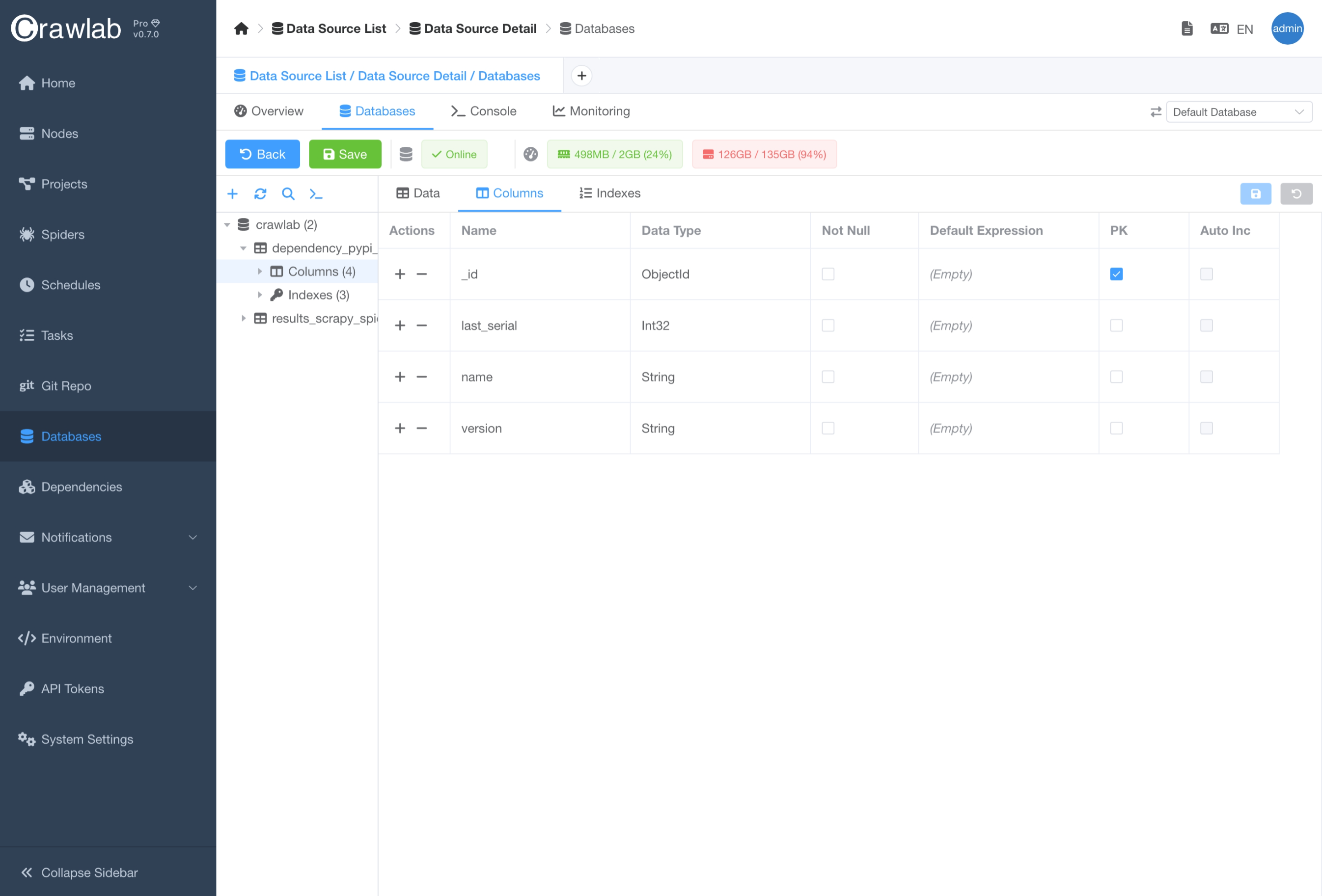Expand the Indexes (3) tree node
The height and width of the screenshot is (896, 1322).
point(261,295)
